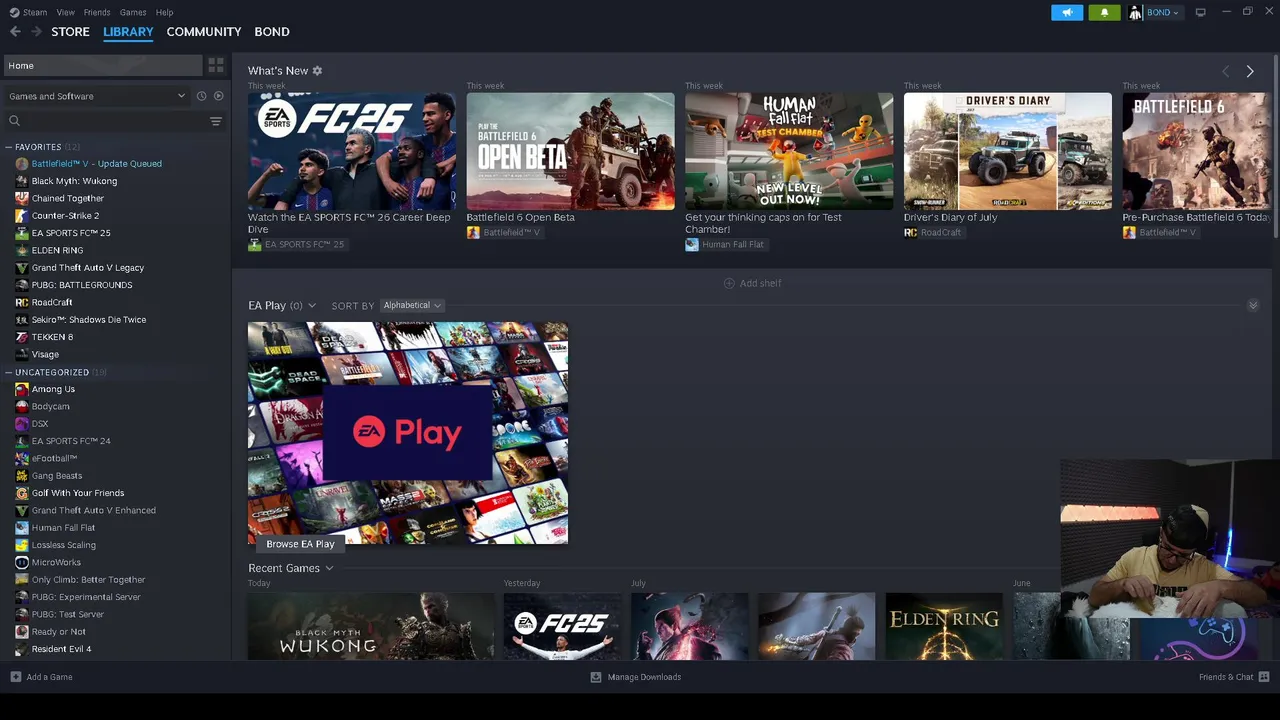This screenshot has width=1280, height=720.
Task: Click the Among Us game icon
Action: 22,389
